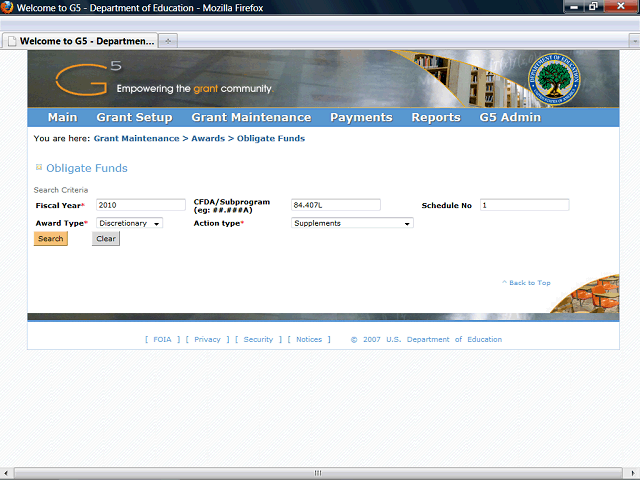Follow the Grant Maintenance breadcrumb link

click(x=136, y=138)
